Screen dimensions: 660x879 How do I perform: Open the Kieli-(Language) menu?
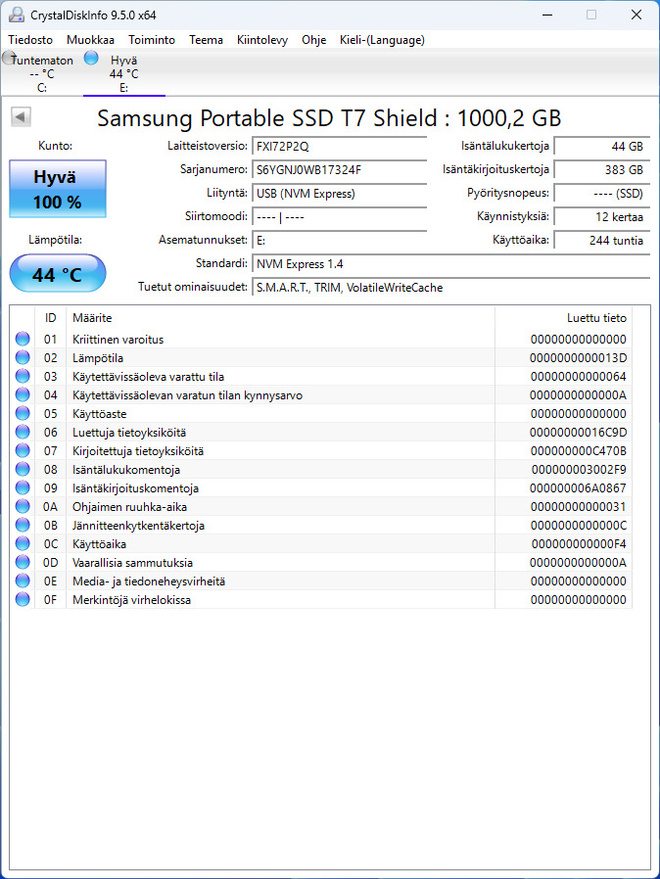(382, 40)
